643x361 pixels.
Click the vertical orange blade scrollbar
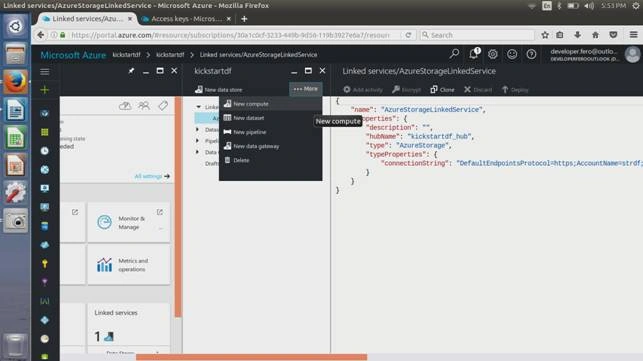pos(178,207)
